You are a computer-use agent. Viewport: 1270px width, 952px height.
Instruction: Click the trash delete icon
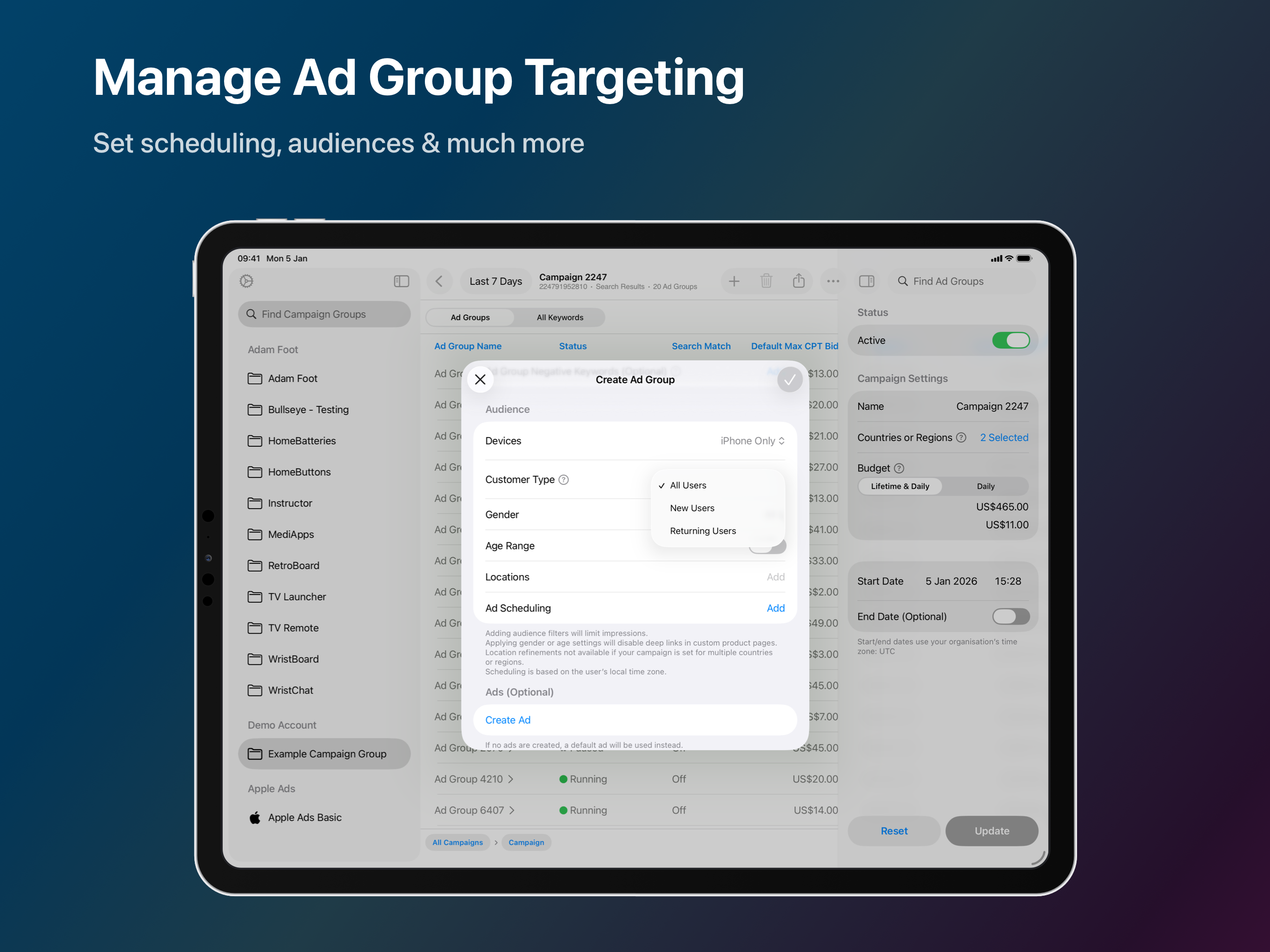pos(766,281)
